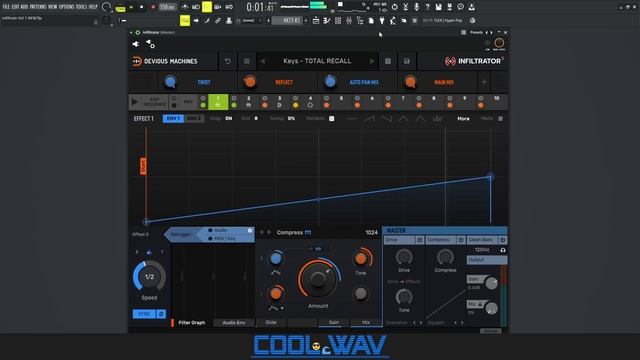Select the triangle envelope shape icon
640x360 pixels.
click(x=403, y=119)
